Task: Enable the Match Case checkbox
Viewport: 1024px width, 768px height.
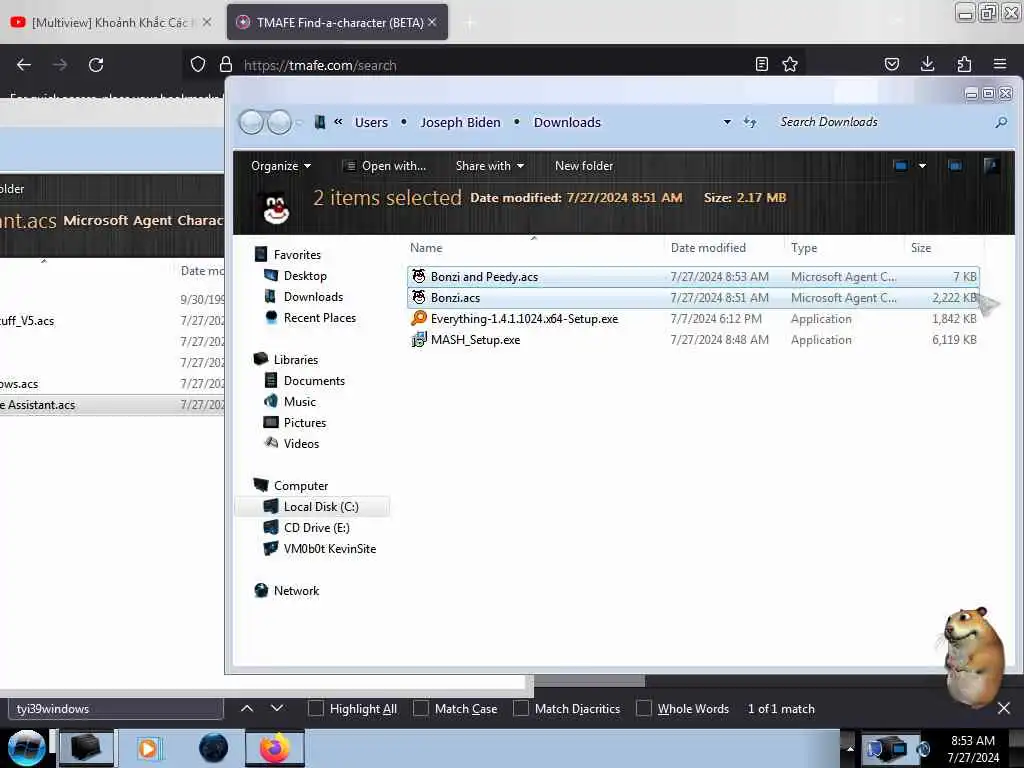Action: click(x=421, y=709)
